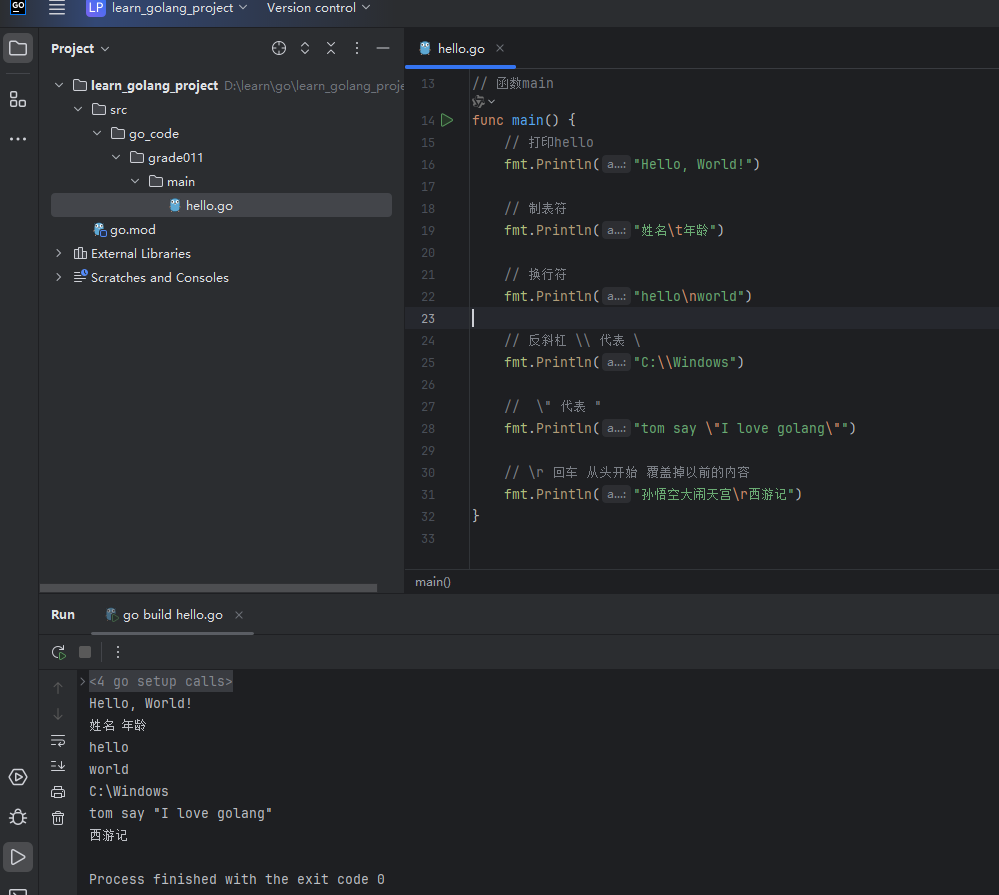Collapse the grade011 folder
This screenshot has width=999, height=895.
coord(116,157)
